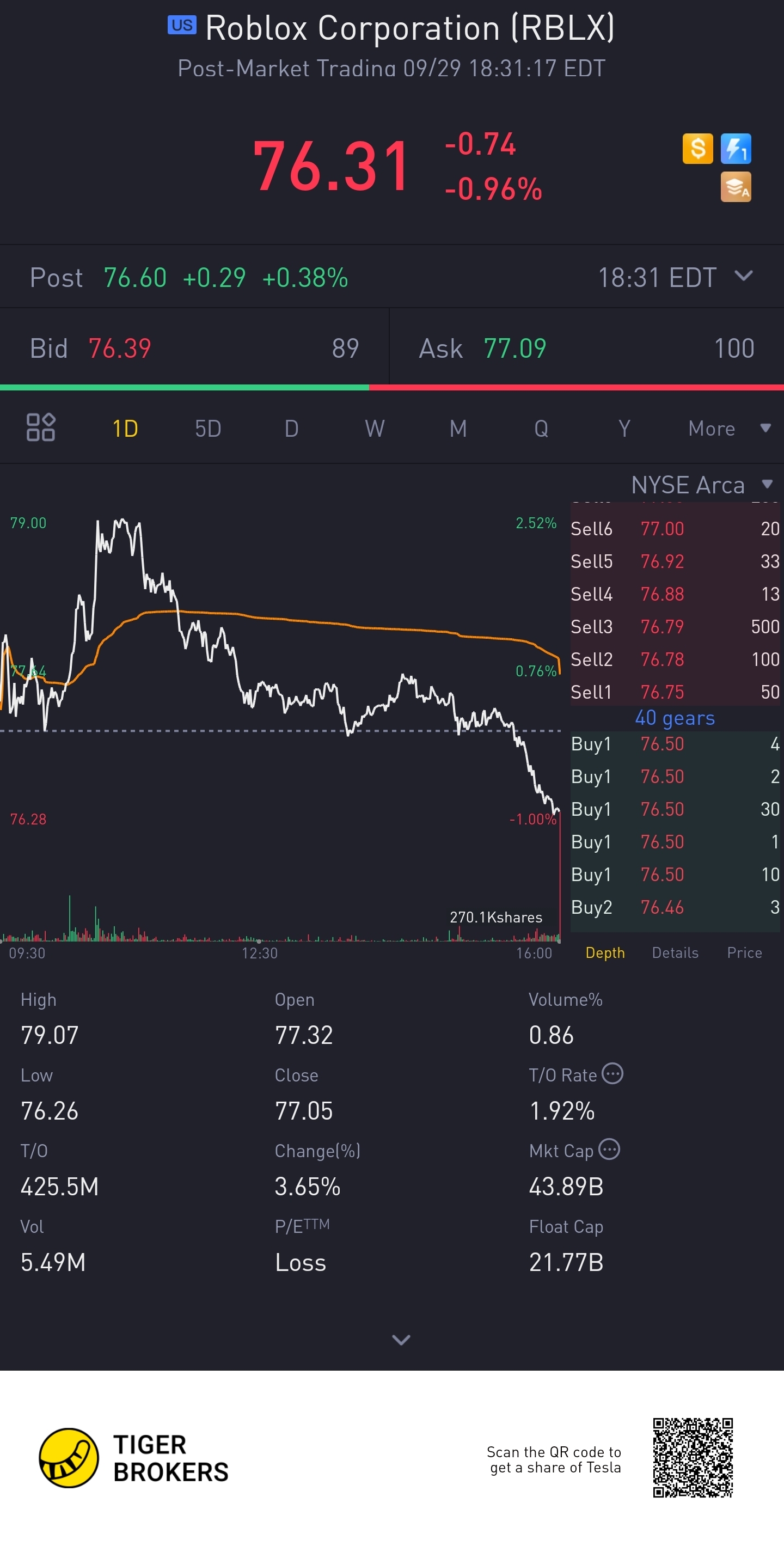Tap 'Scan the QR code' promo text

pos(554,1459)
